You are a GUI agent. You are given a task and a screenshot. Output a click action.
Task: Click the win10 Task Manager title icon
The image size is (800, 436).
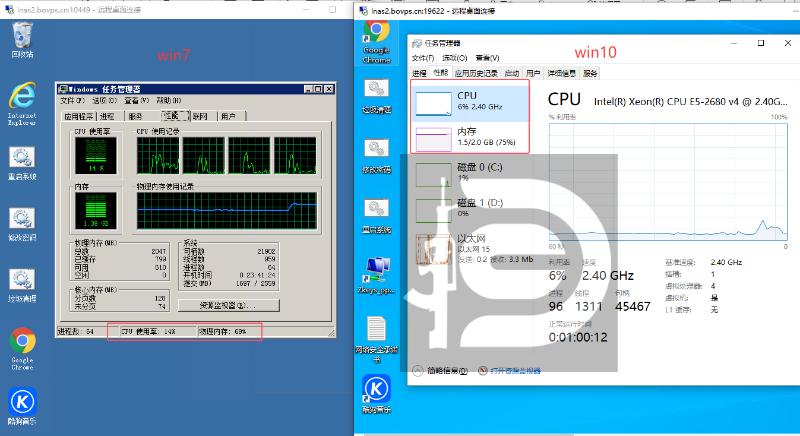(417, 43)
